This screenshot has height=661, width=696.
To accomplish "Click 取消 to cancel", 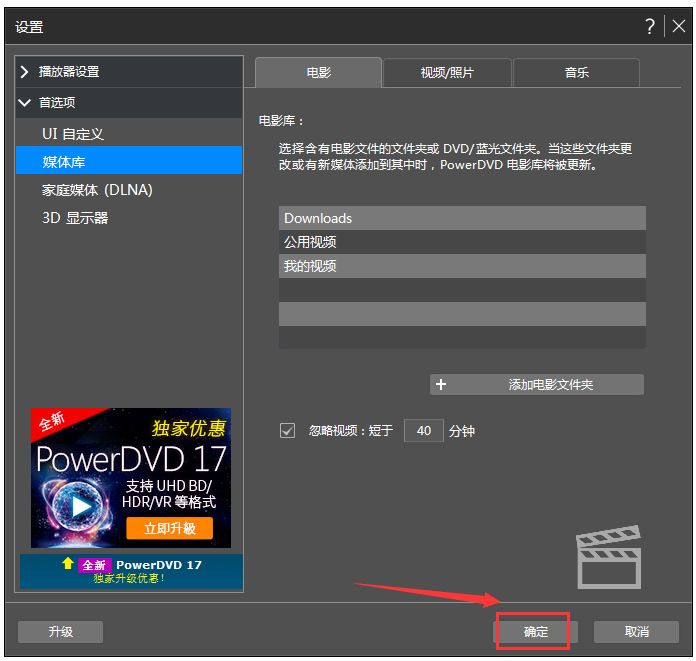I will click(x=636, y=632).
